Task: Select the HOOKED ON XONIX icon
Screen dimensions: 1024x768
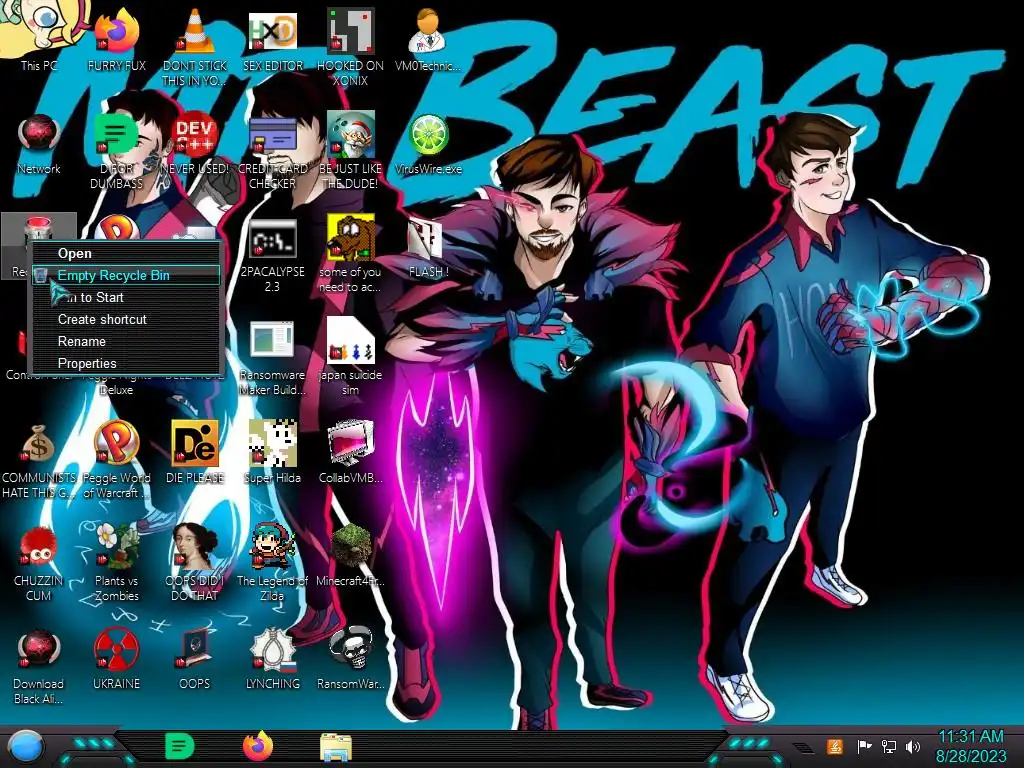Action: coord(351,46)
